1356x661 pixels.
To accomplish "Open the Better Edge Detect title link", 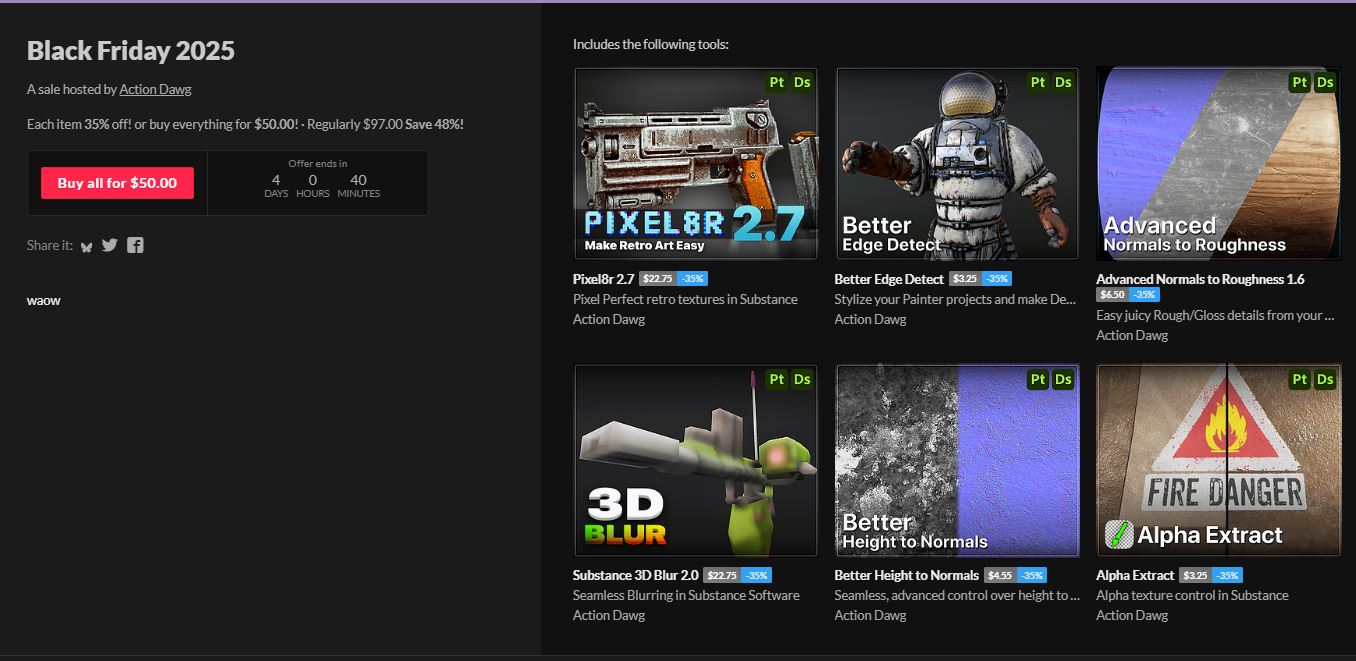I will pyautogui.click(x=888, y=279).
